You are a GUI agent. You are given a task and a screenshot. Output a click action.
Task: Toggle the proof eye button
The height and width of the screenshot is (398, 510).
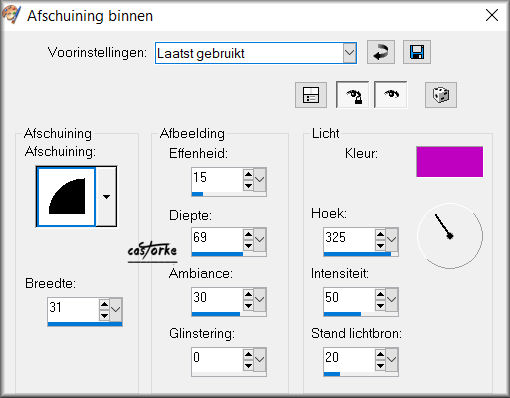coord(391,95)
